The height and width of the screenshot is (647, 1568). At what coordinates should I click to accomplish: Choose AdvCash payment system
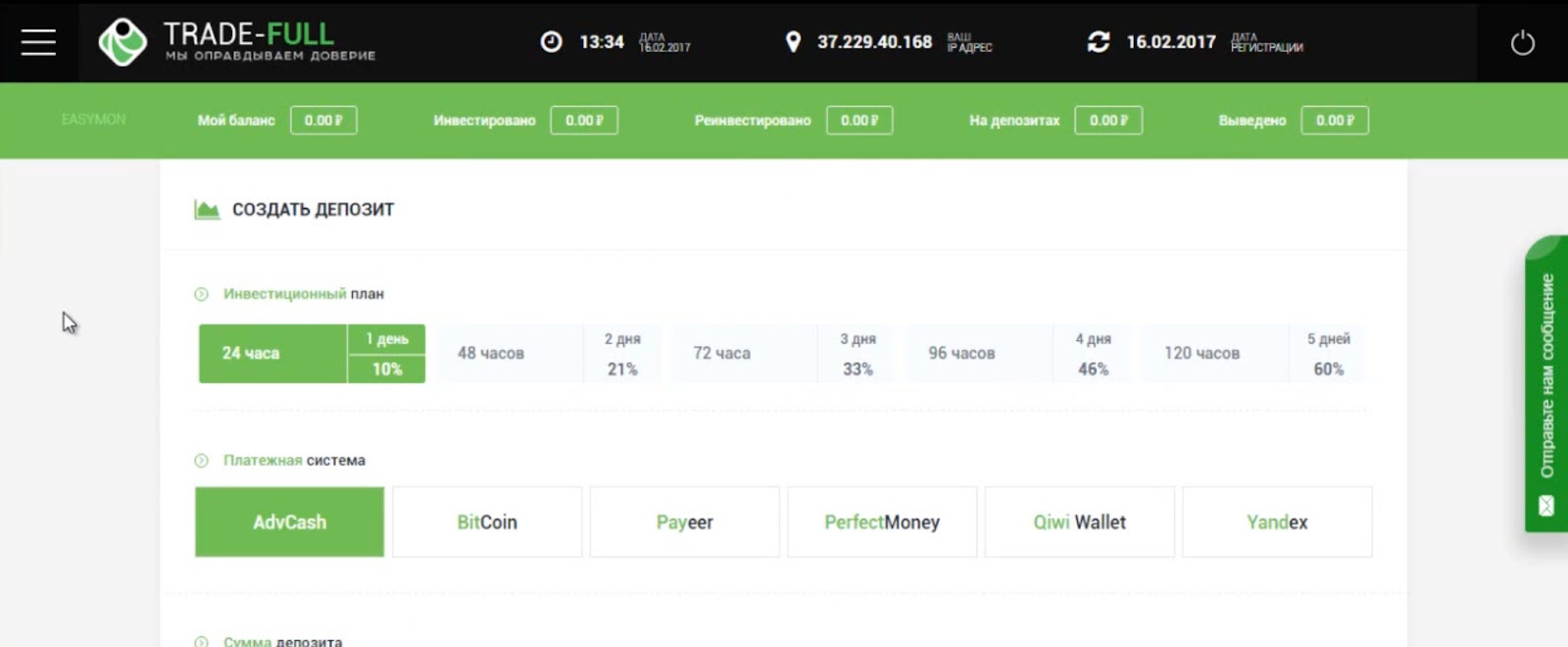click(290, 523)
